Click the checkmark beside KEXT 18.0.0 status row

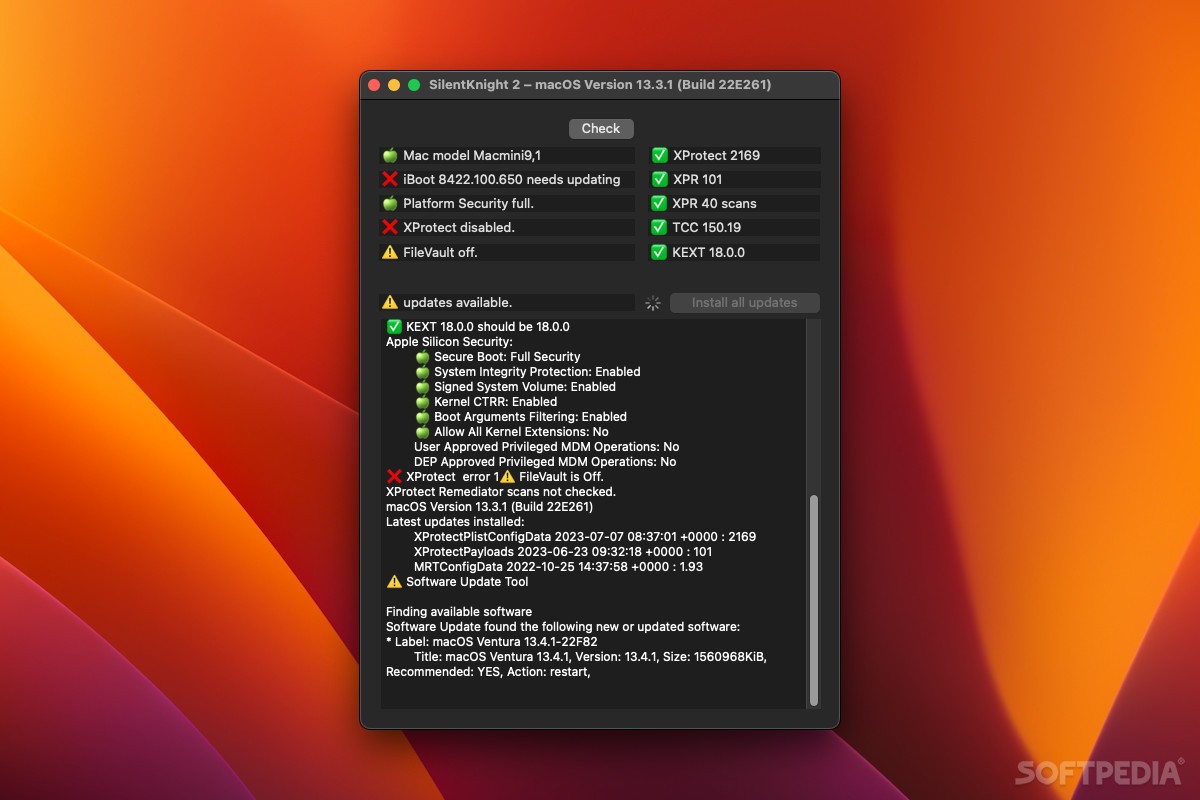[658, 252]
